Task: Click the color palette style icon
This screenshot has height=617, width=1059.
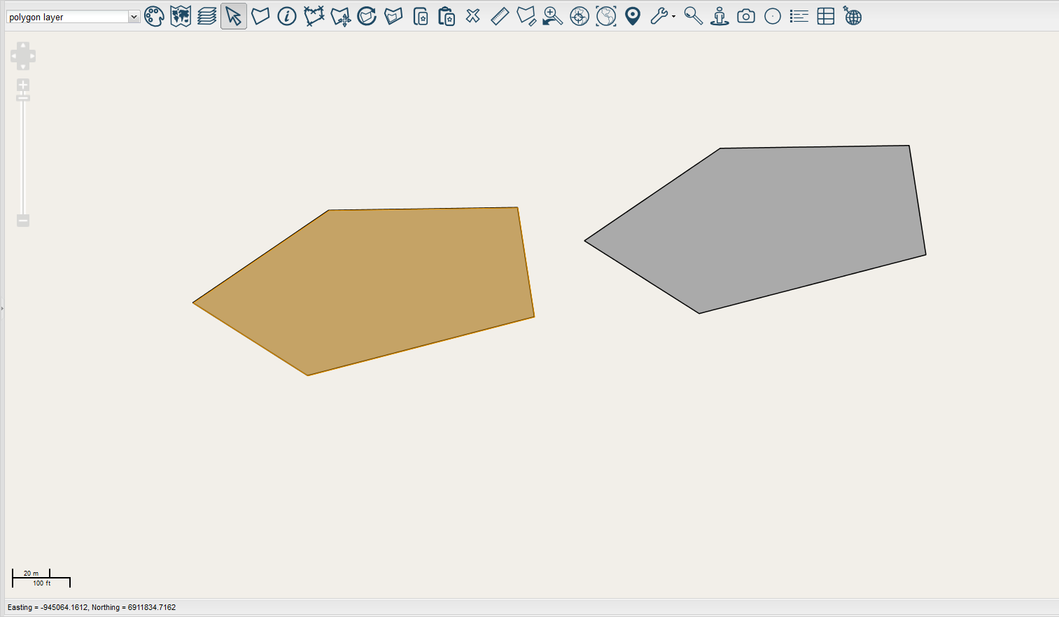Action: pos(154,16)
